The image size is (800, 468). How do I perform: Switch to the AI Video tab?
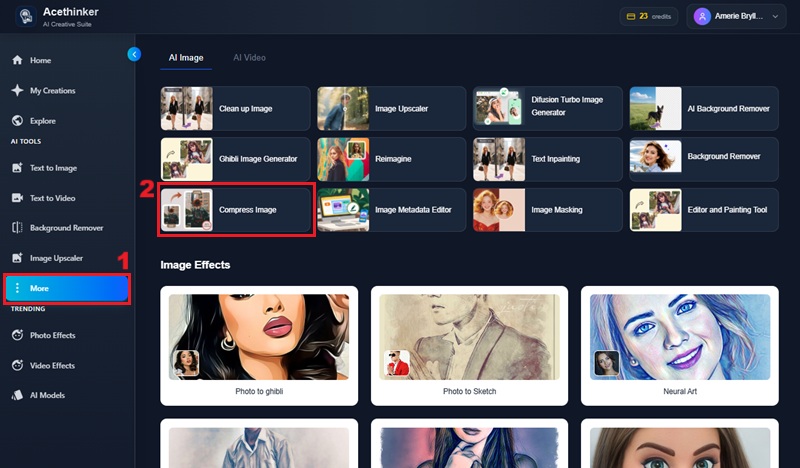tap(249, 58)
